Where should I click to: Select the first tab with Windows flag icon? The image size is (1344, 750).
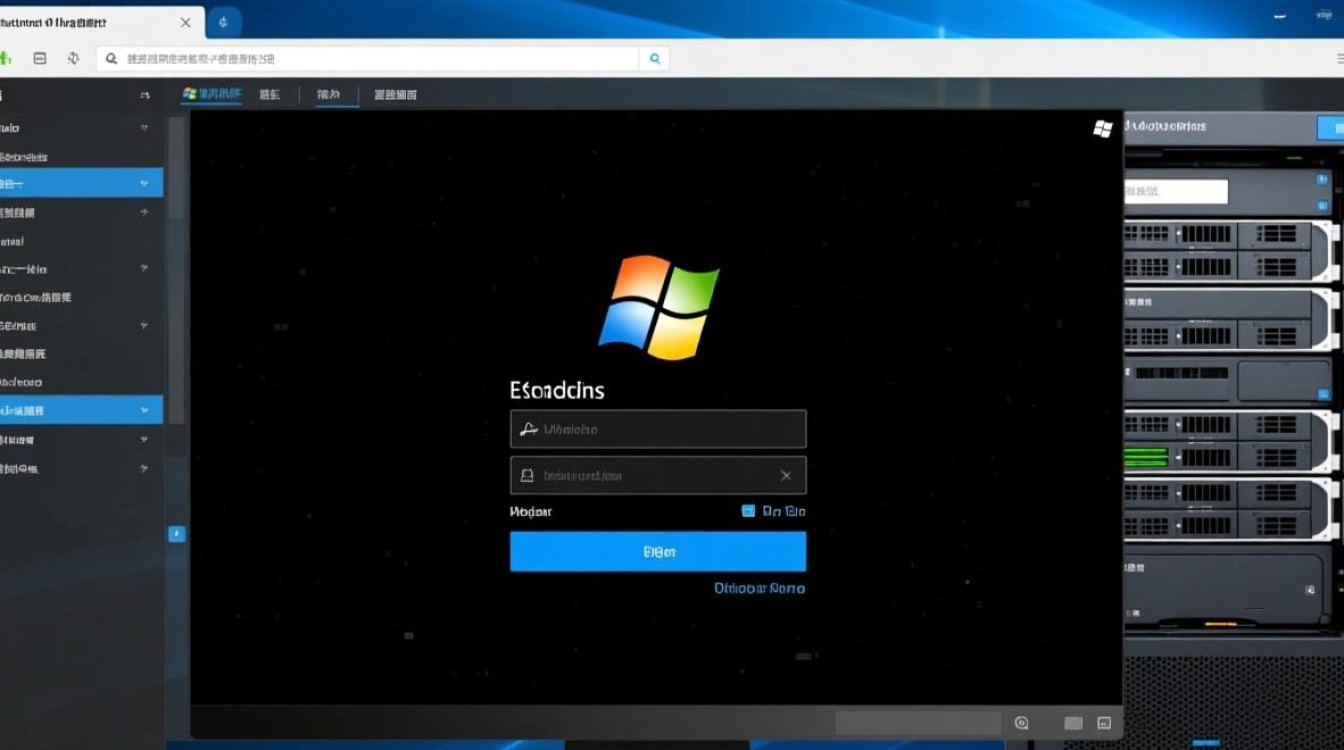[x=212, y=94]
